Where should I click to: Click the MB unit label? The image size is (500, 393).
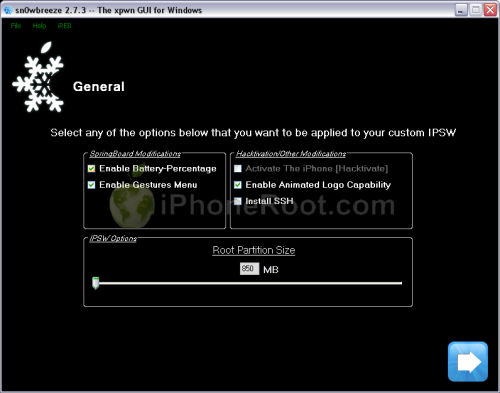click(271, 270)
